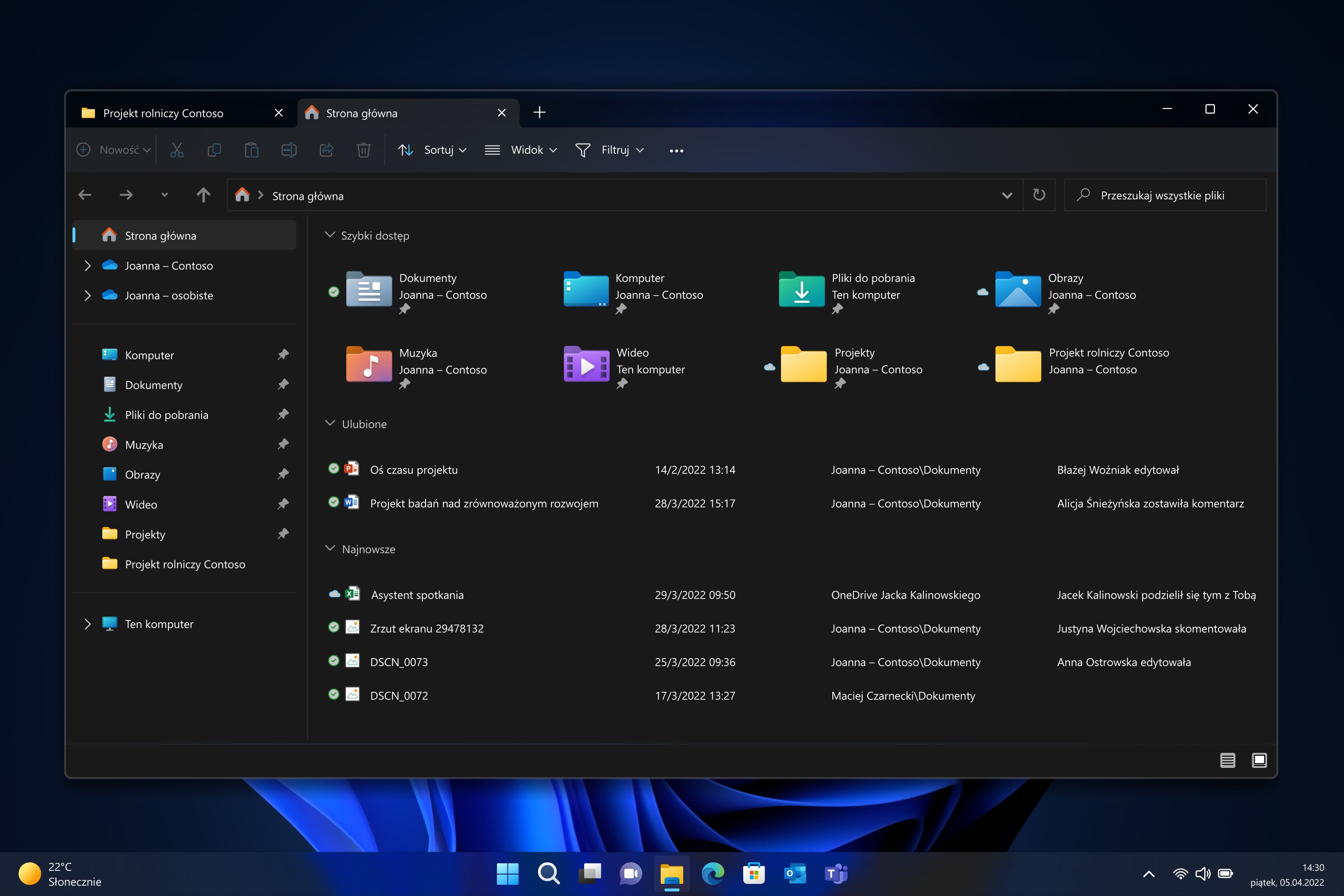Click the Copy icon
1344x896 pixels.
click(214, 150)
